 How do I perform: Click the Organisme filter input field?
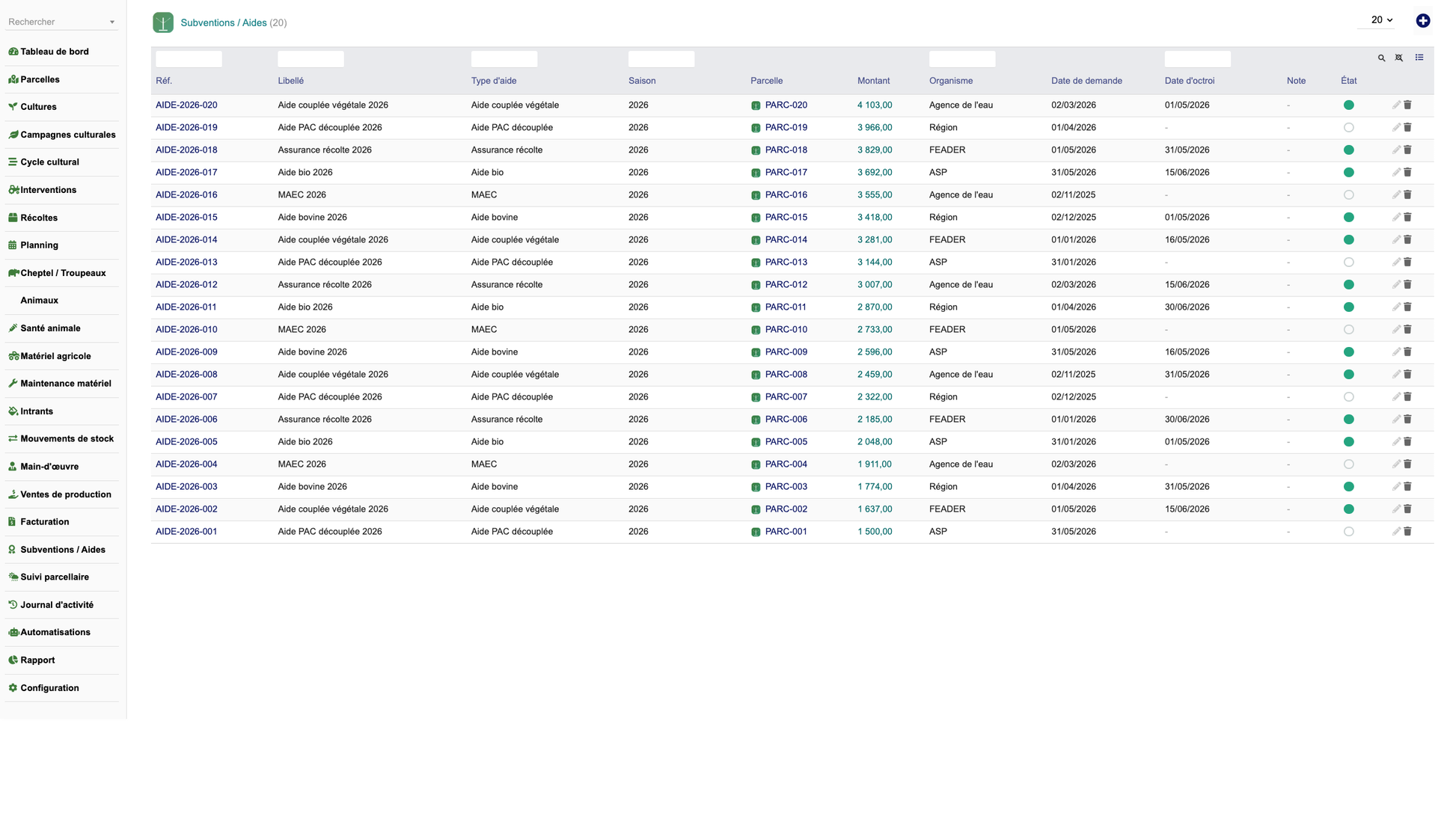coord(961,58)
